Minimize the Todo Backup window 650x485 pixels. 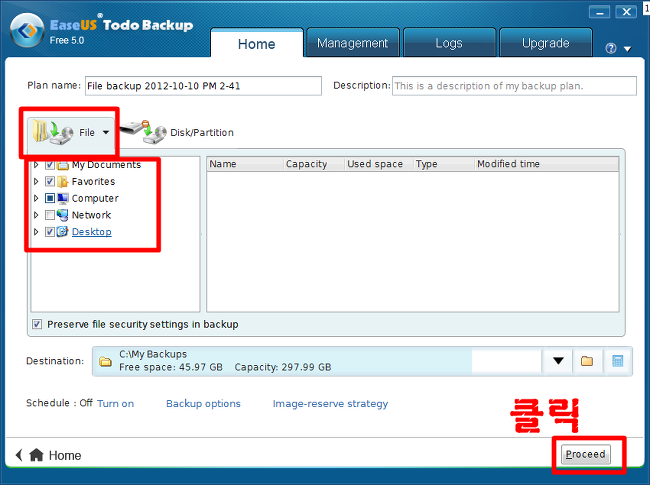tap(599, 12)
